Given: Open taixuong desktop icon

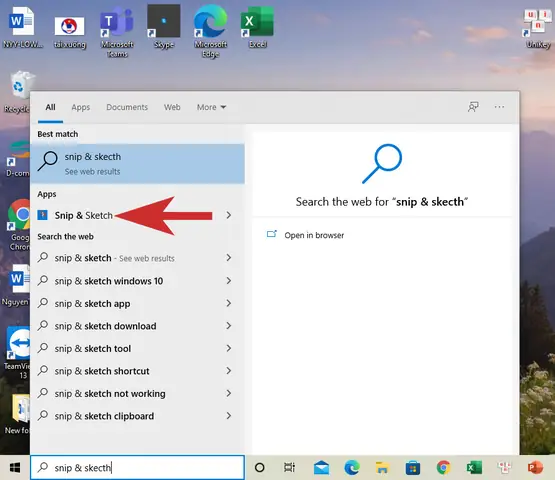Looking at the screenshot, I should click(x=70, y=32).
